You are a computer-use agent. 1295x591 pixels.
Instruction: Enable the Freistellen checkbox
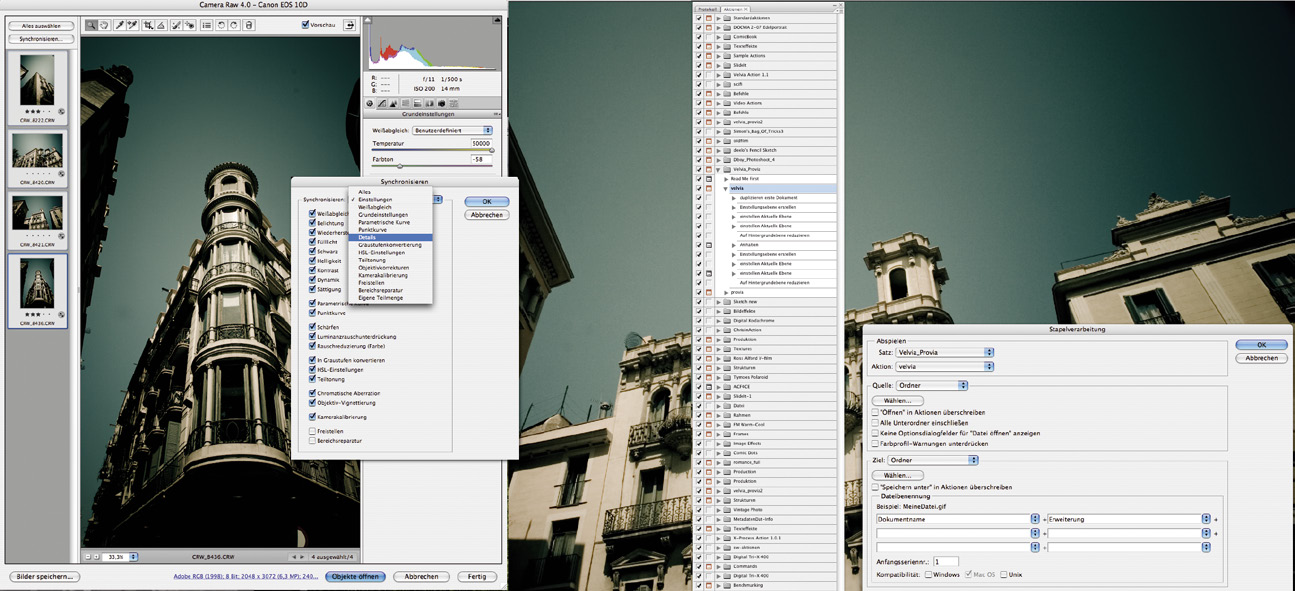point(313,431)
